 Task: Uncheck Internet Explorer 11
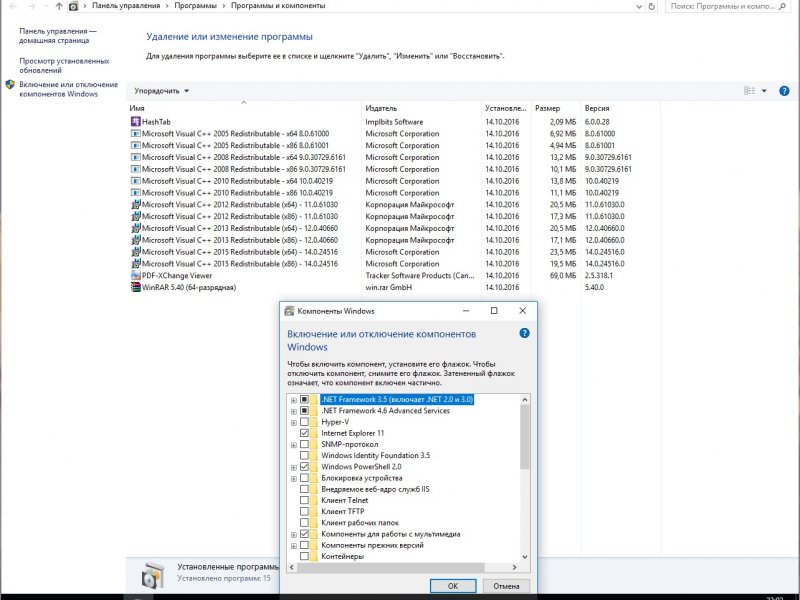(304, 433)
